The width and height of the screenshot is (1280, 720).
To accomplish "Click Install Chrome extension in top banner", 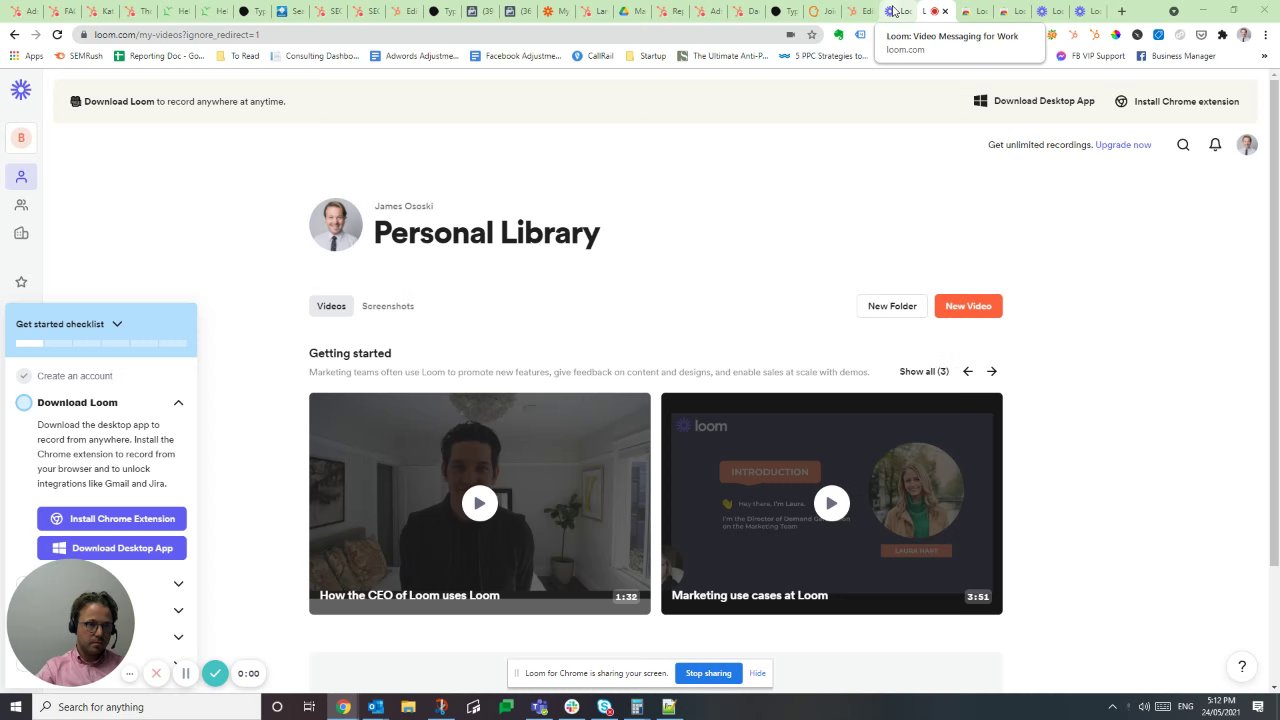I will point(1177,101).
